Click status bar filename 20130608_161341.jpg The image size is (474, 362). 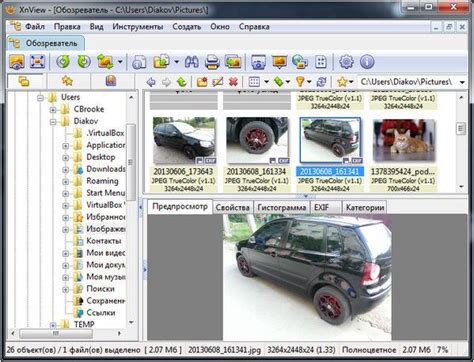click(224, 350)
